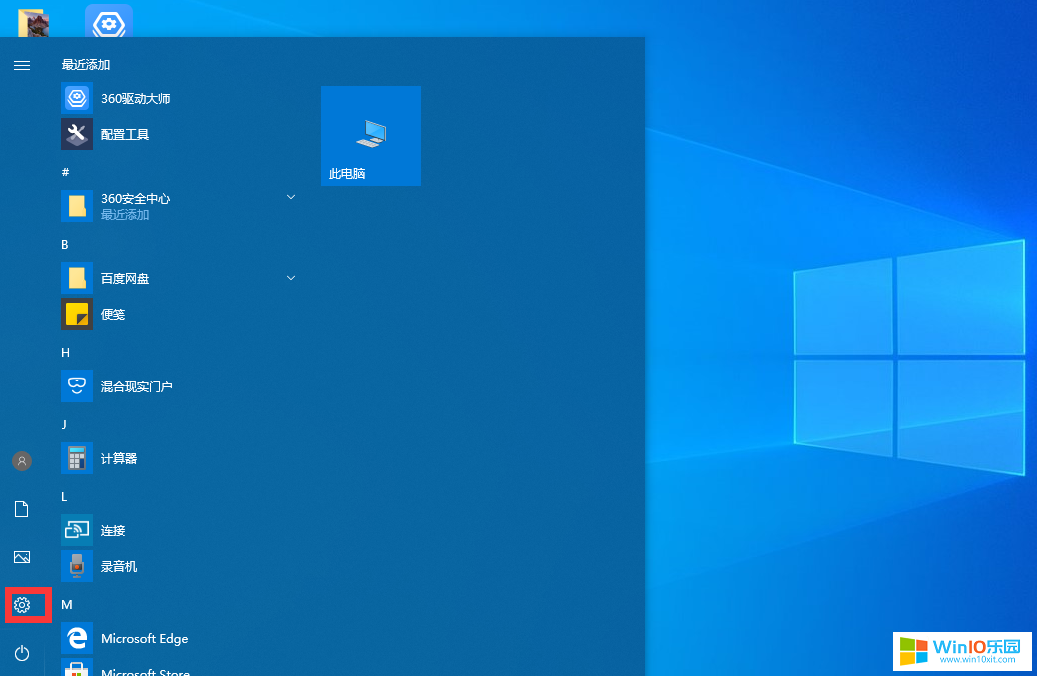Open the Pictures folder icon

pyautogui.click(x=22, y=557)
